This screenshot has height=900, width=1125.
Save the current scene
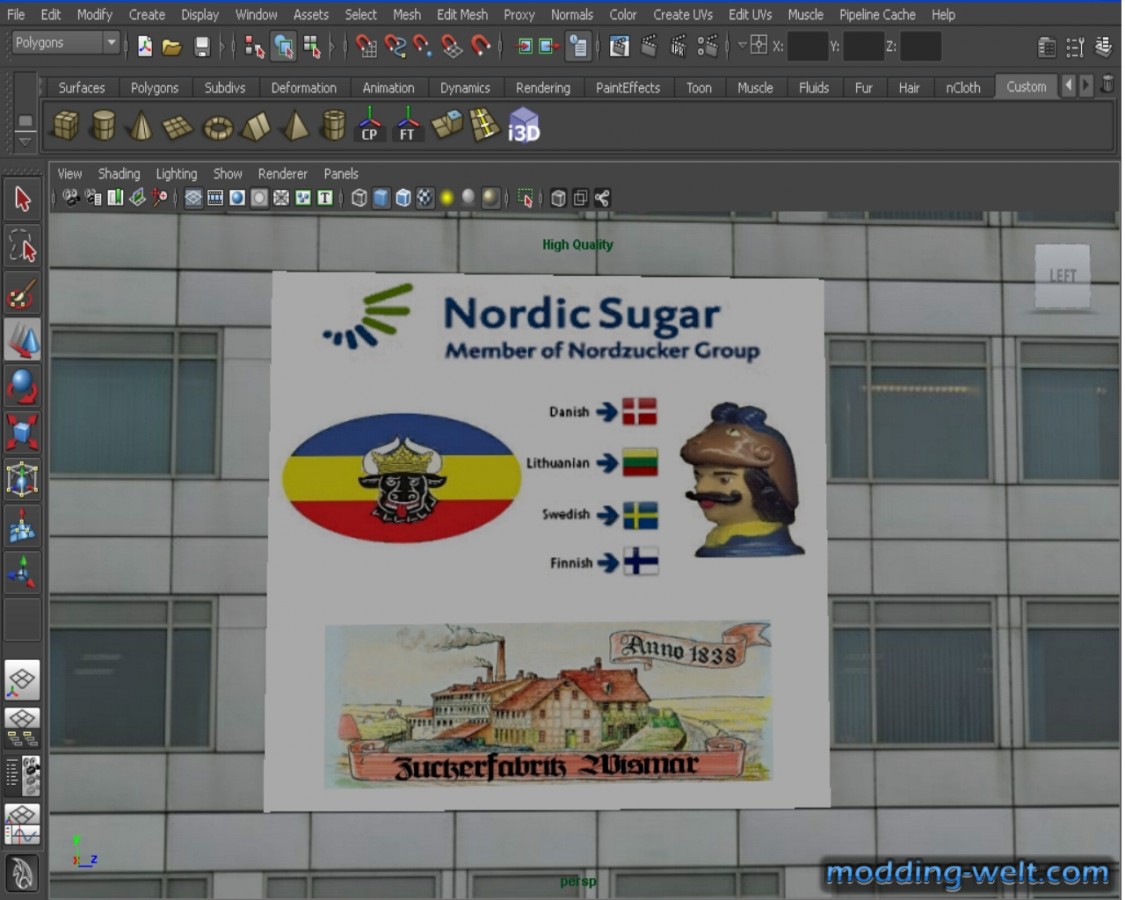(202, 47)
